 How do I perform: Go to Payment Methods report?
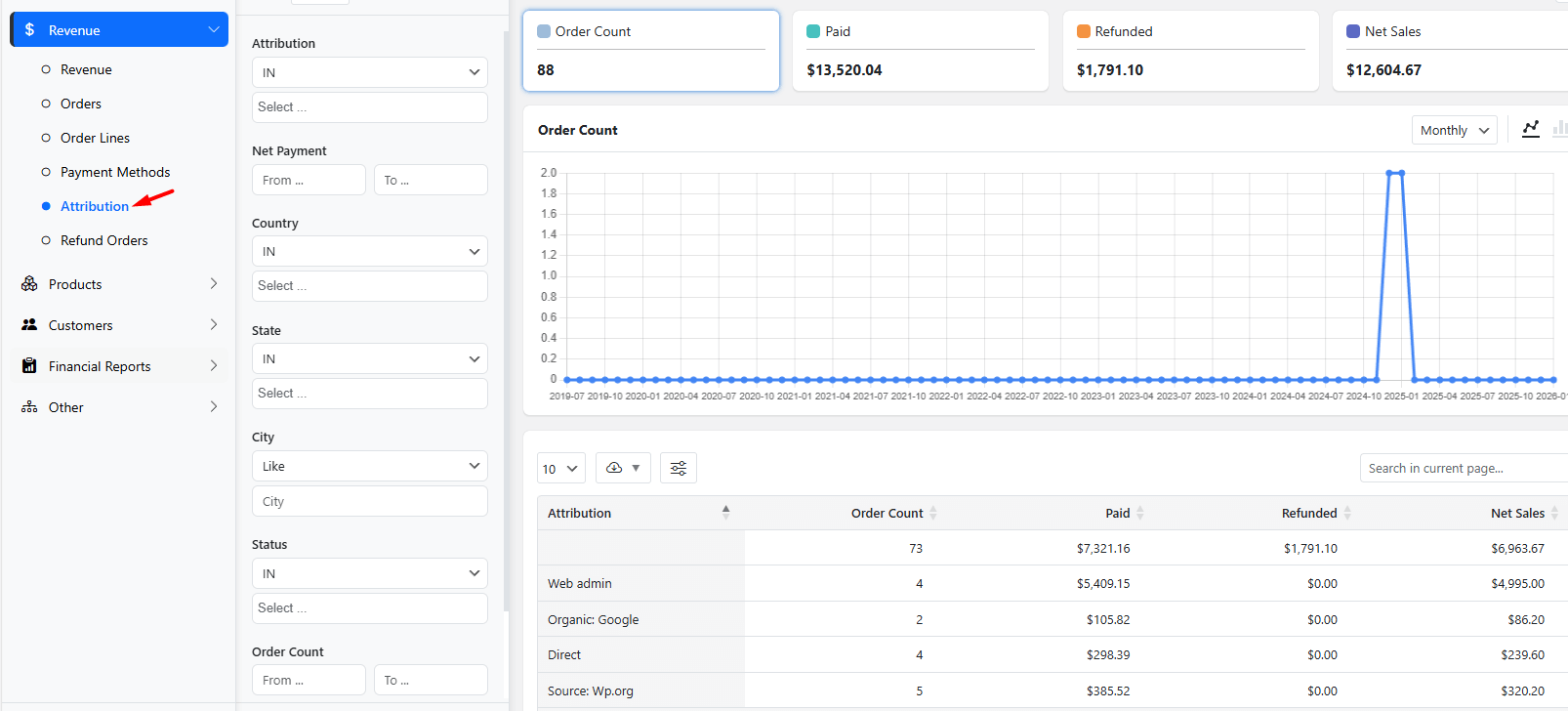pyautogui.click(x=114, y=172)
